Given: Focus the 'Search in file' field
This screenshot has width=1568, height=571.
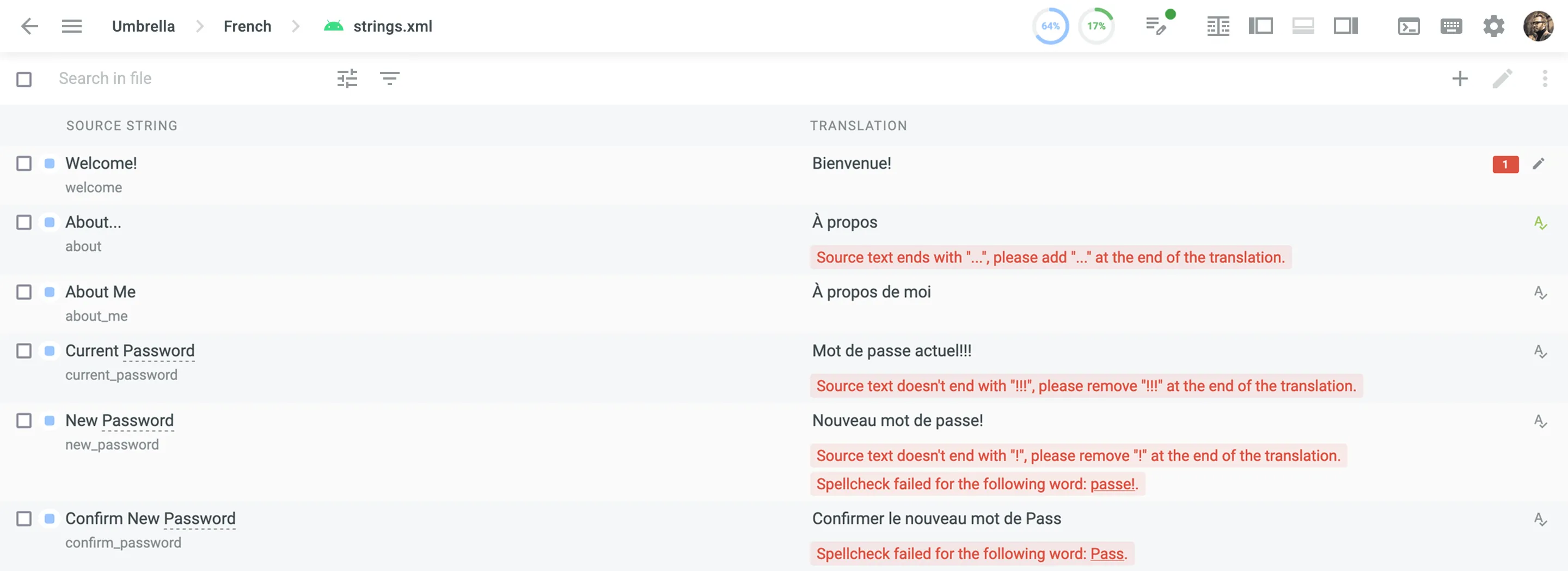Looking at the screenshot, I should 182,78.
